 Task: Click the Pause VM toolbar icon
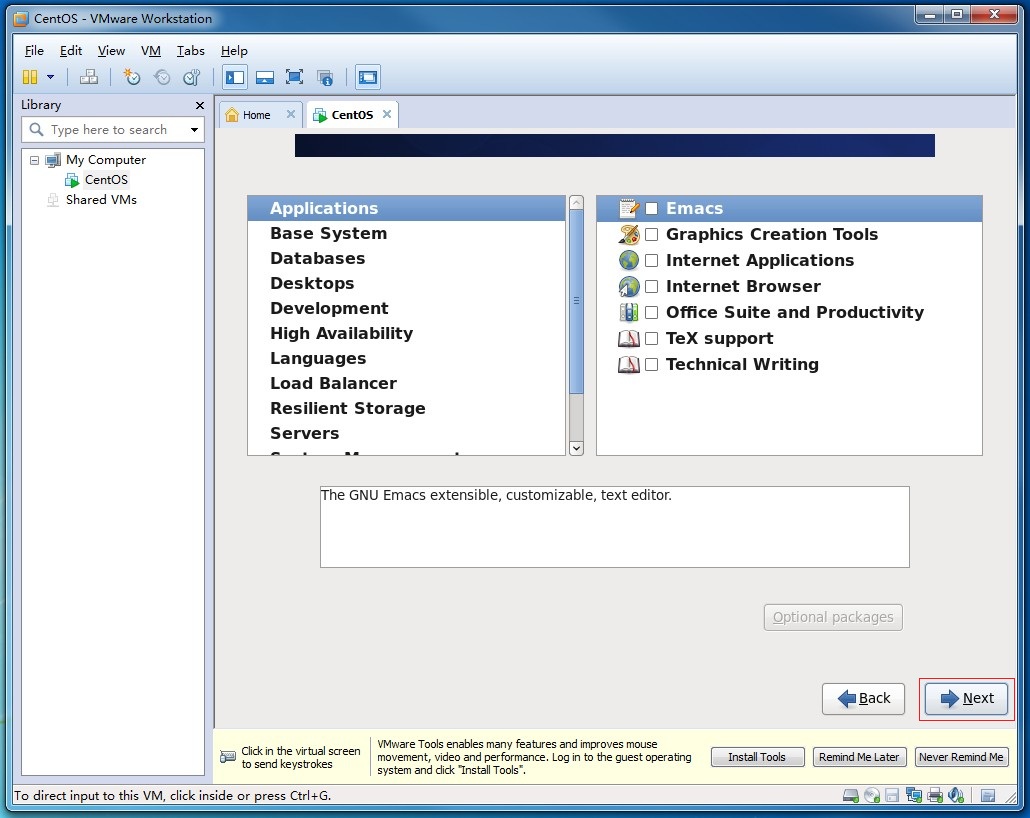pyautogui.click(x=29, y=77)
